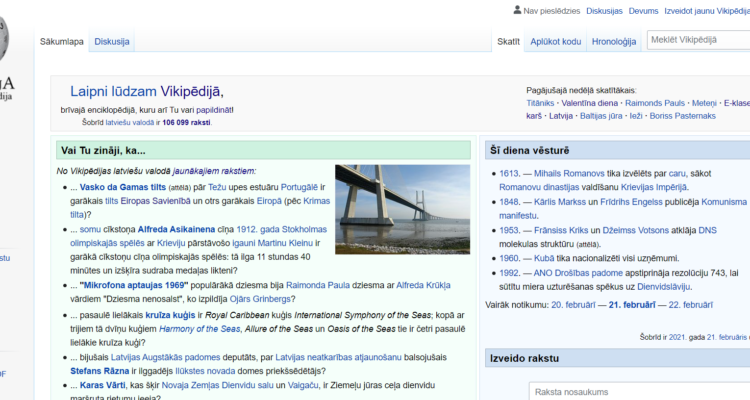Open the bold 21. februārī link
The height and width of the screenshot is (400, 750).
632,305
